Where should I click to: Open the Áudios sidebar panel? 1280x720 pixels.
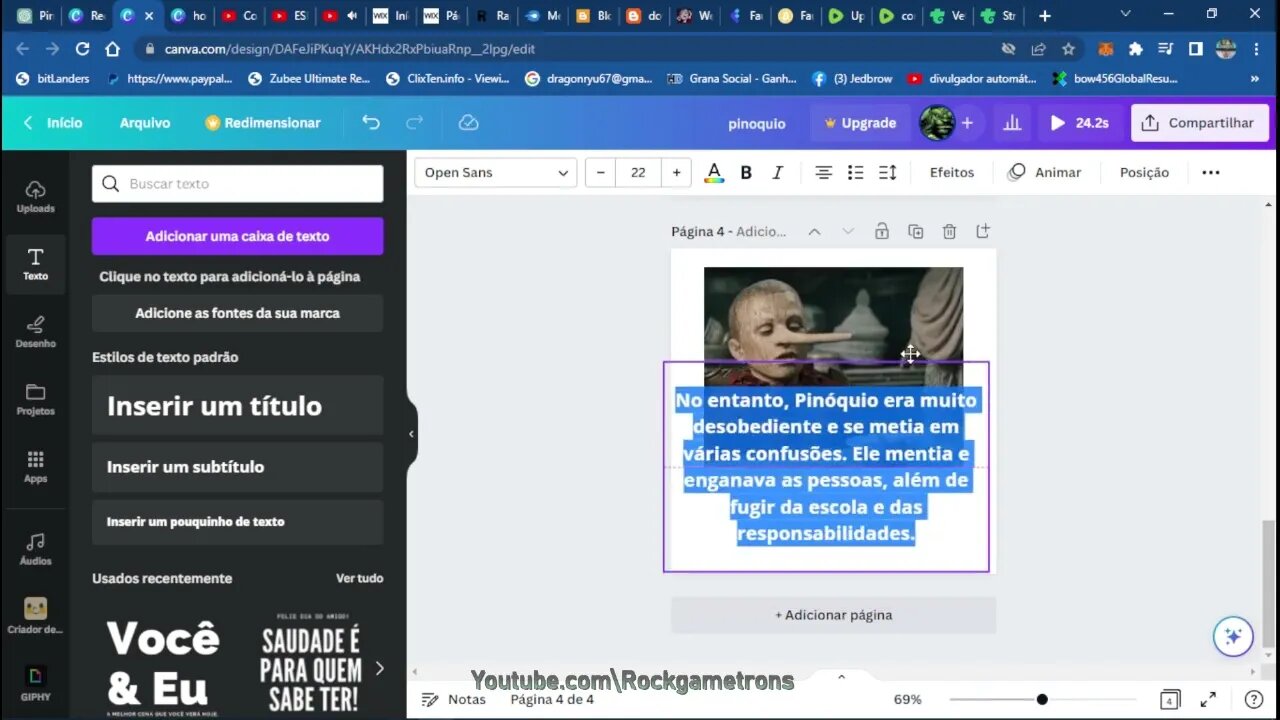coord(35,549)
